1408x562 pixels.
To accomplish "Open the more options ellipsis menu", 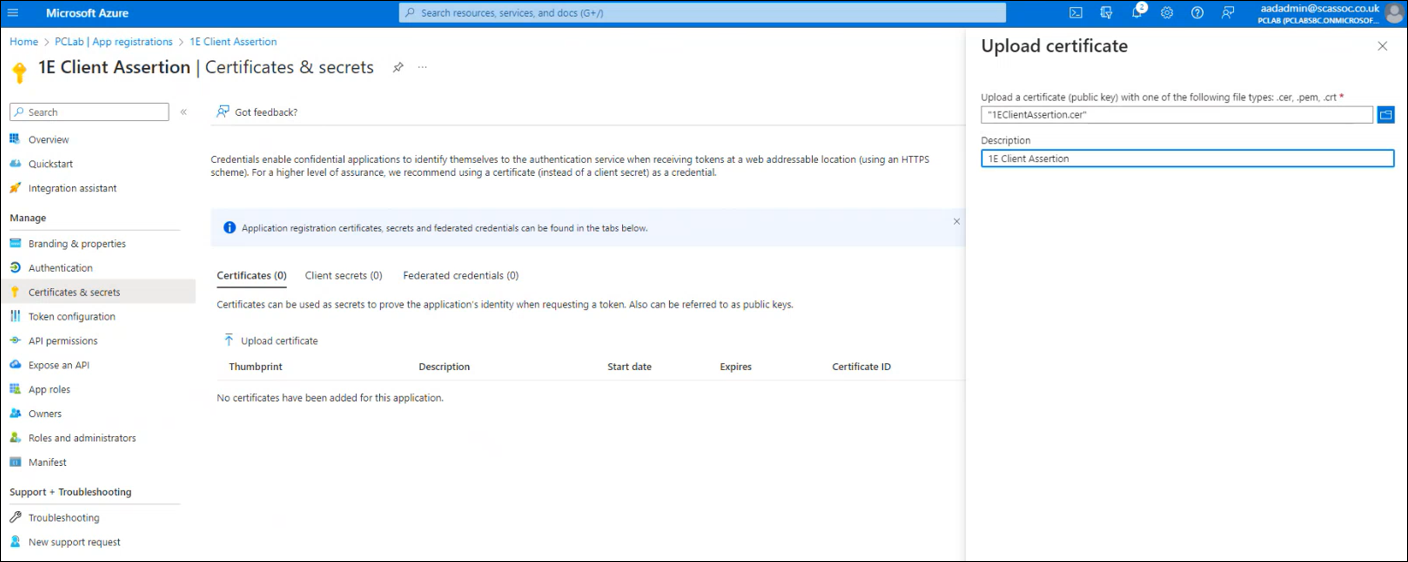I will (422, 67).
